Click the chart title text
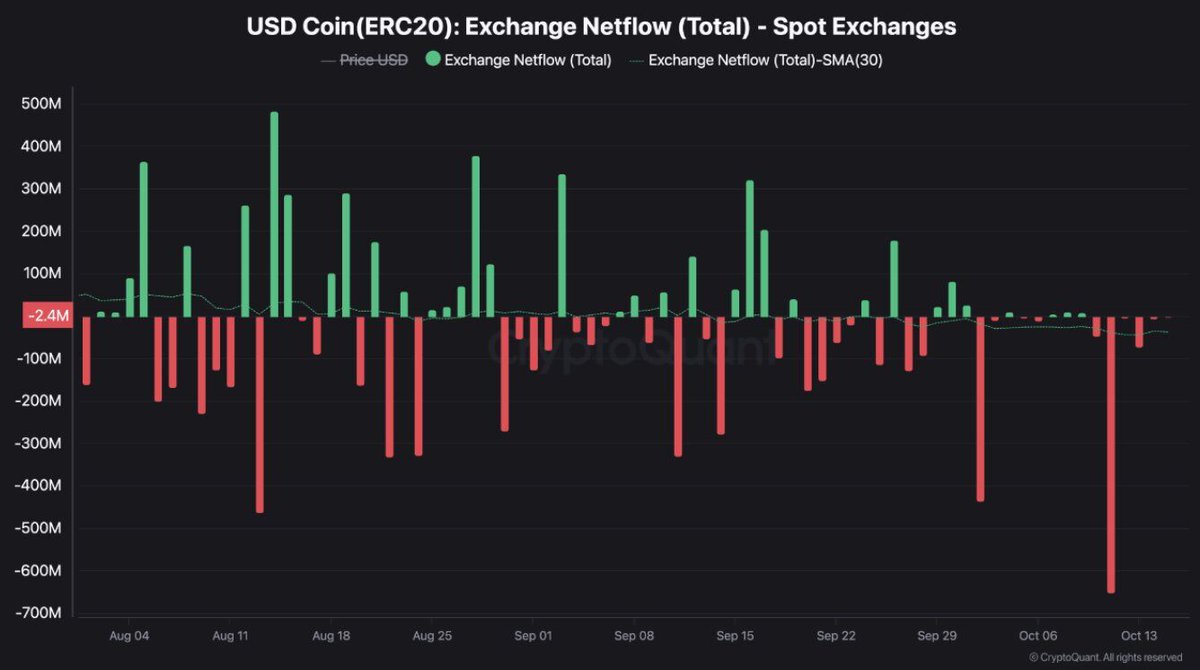 pyautogui.click(x=601, y=27)
